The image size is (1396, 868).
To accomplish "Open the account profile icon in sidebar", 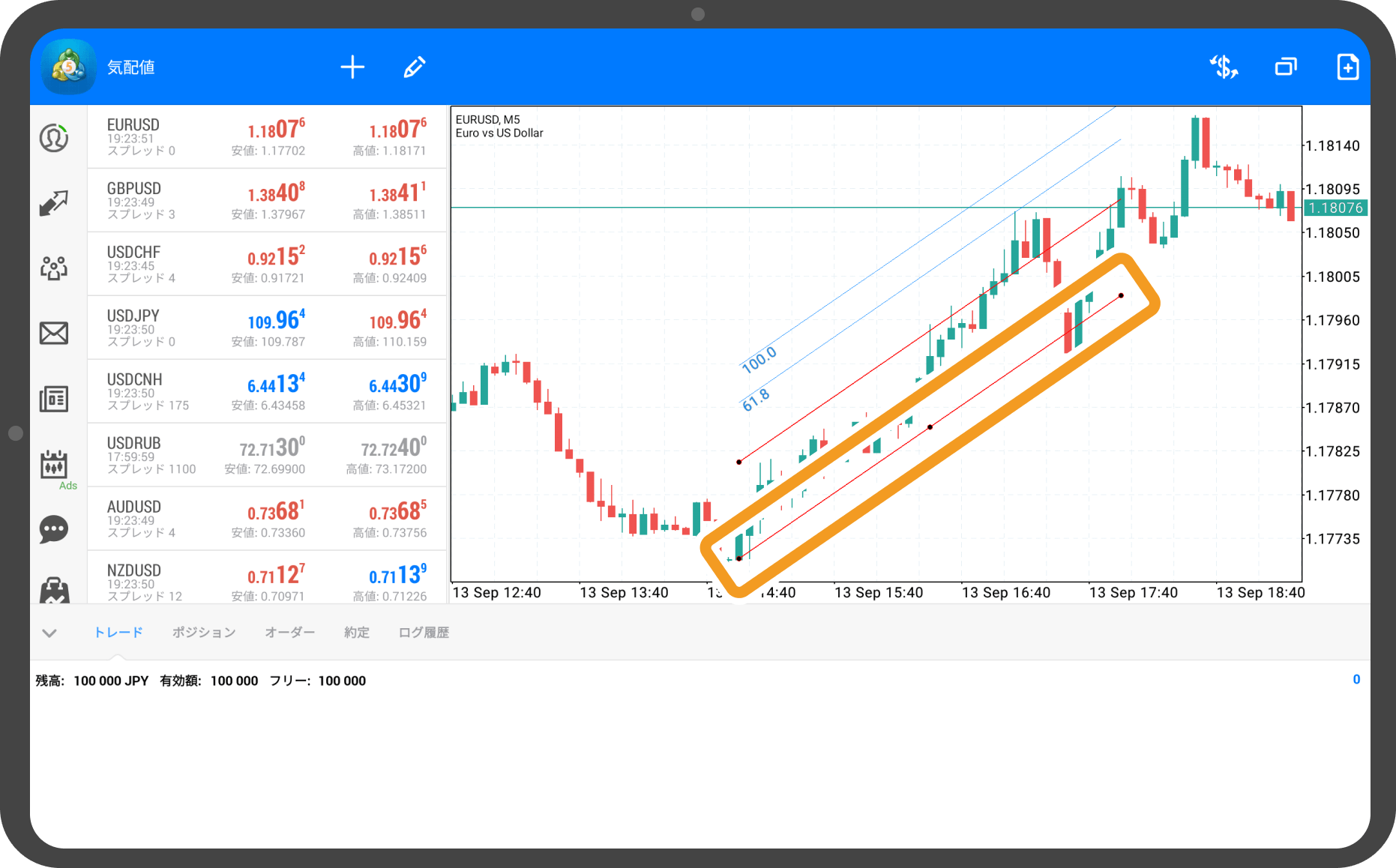I will 54,138.
